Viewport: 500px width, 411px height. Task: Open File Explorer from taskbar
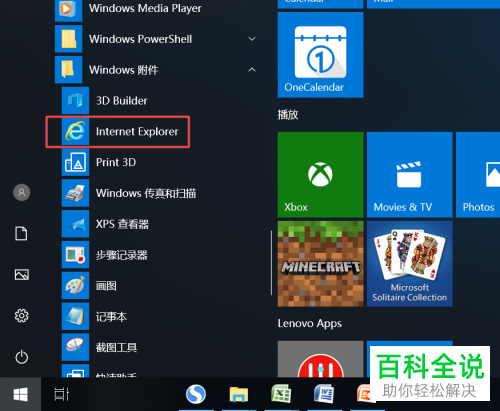(239, 394)
